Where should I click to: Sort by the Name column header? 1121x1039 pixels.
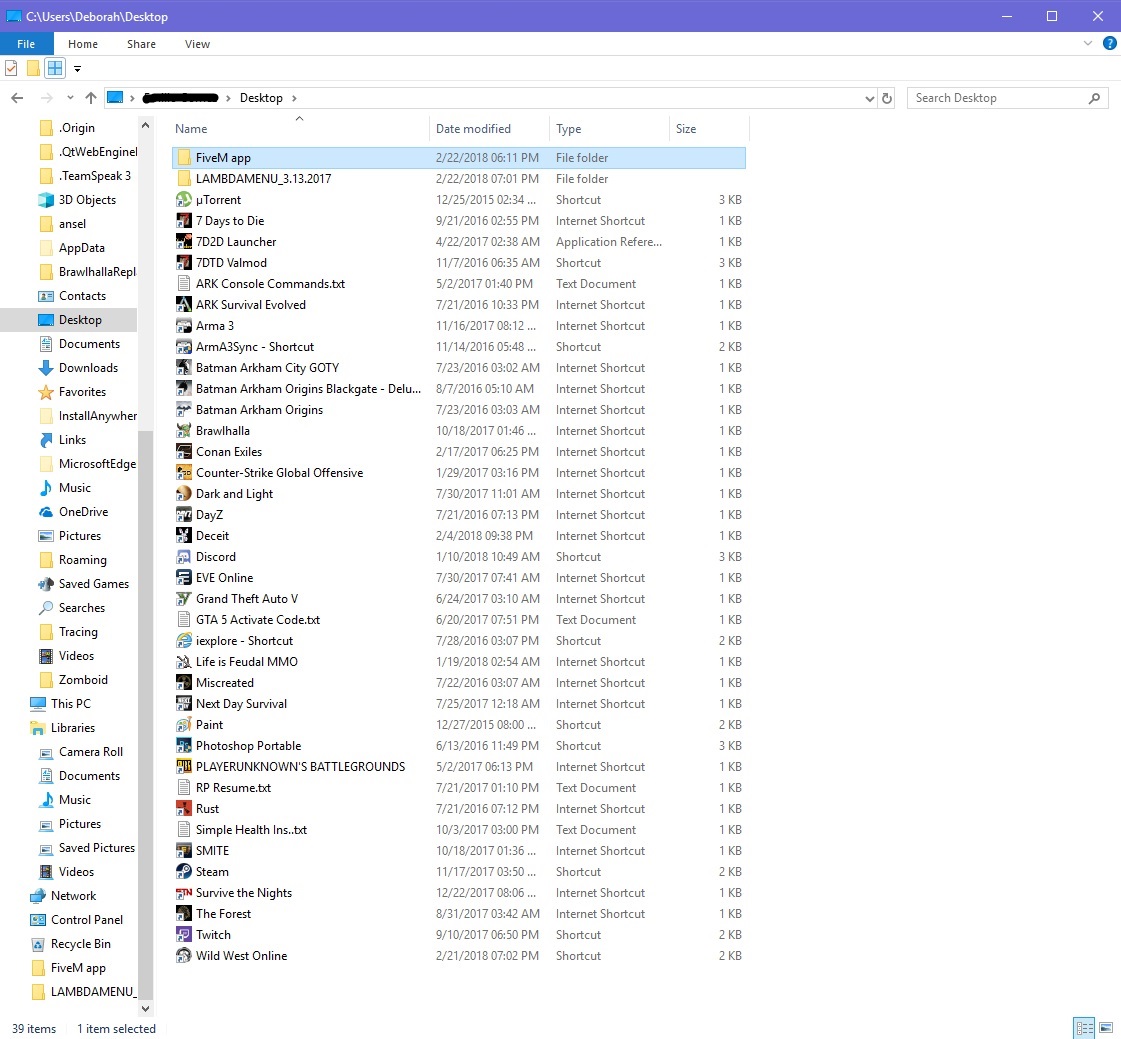click(300, 129)
